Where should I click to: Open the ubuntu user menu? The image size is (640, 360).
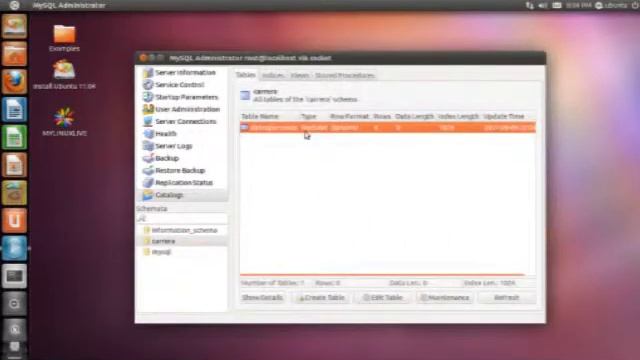[611, 5]
